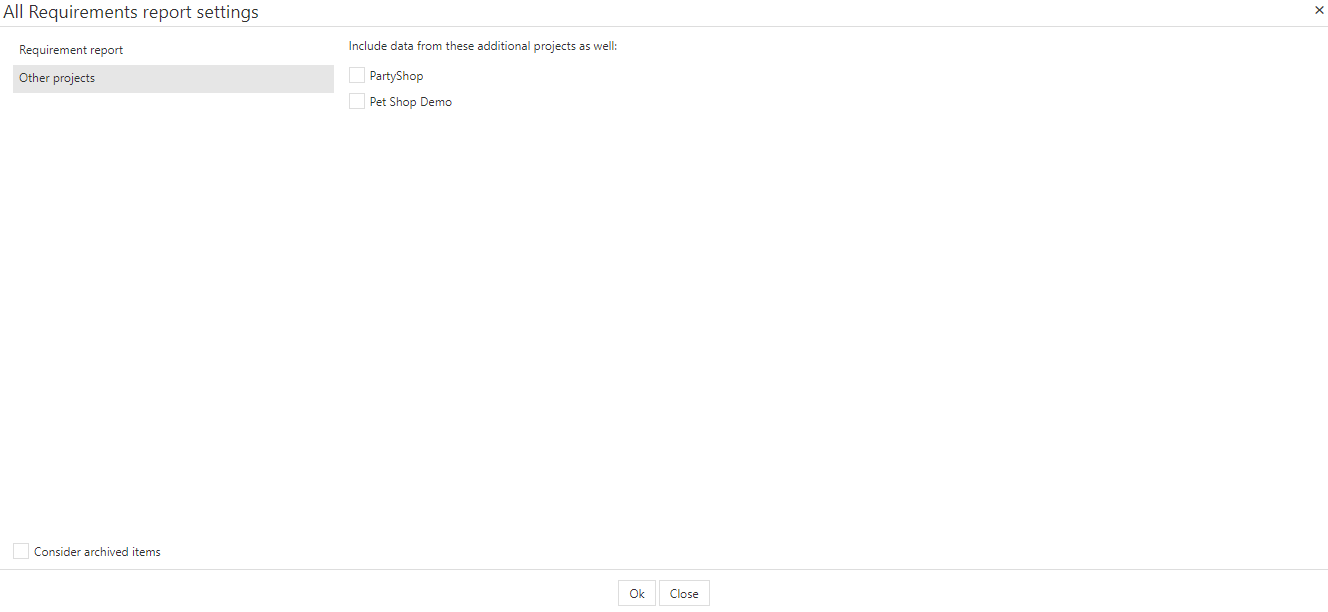Cancel the settings using the Close button
The height and width of the screenshot is (612, 1328).
pos(684,593)
